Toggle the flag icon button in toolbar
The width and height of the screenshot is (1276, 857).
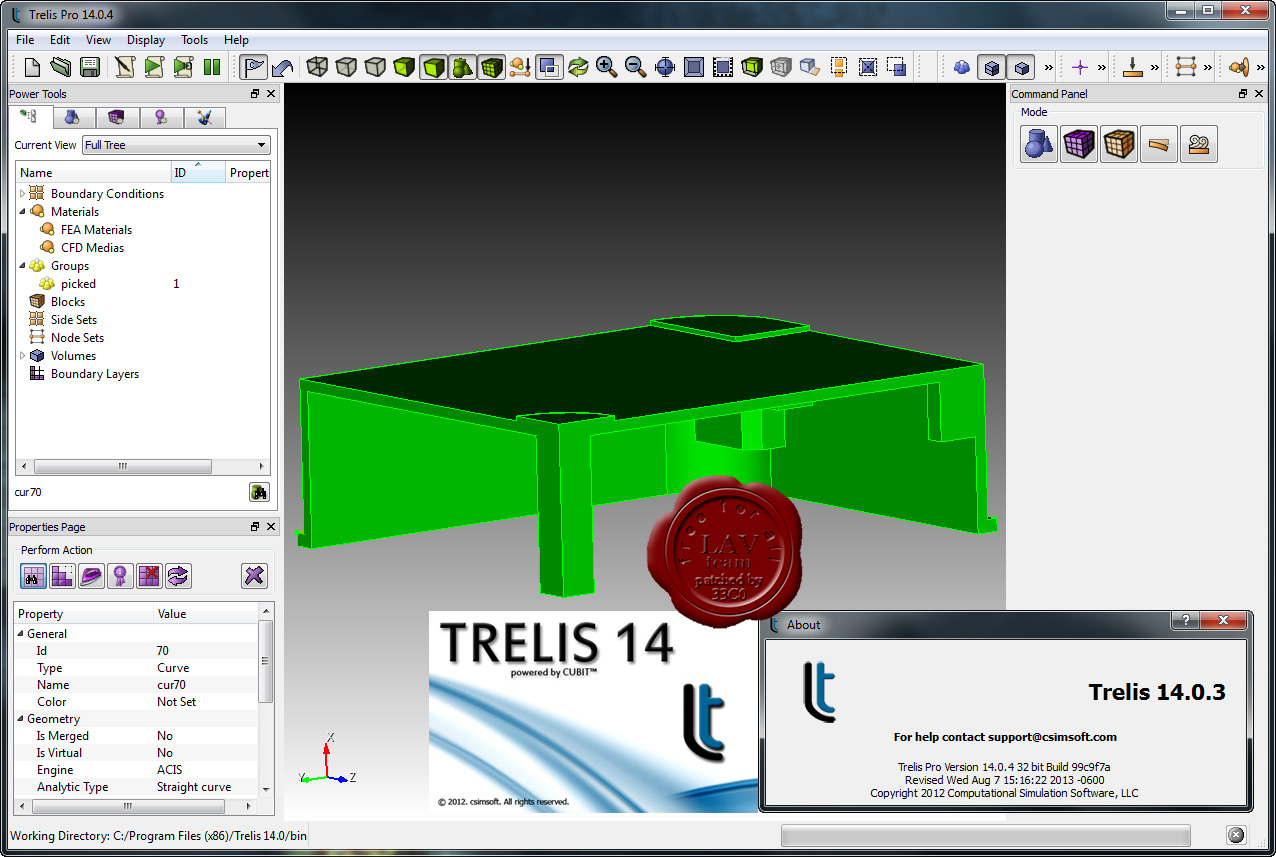[x=254, y=67]
